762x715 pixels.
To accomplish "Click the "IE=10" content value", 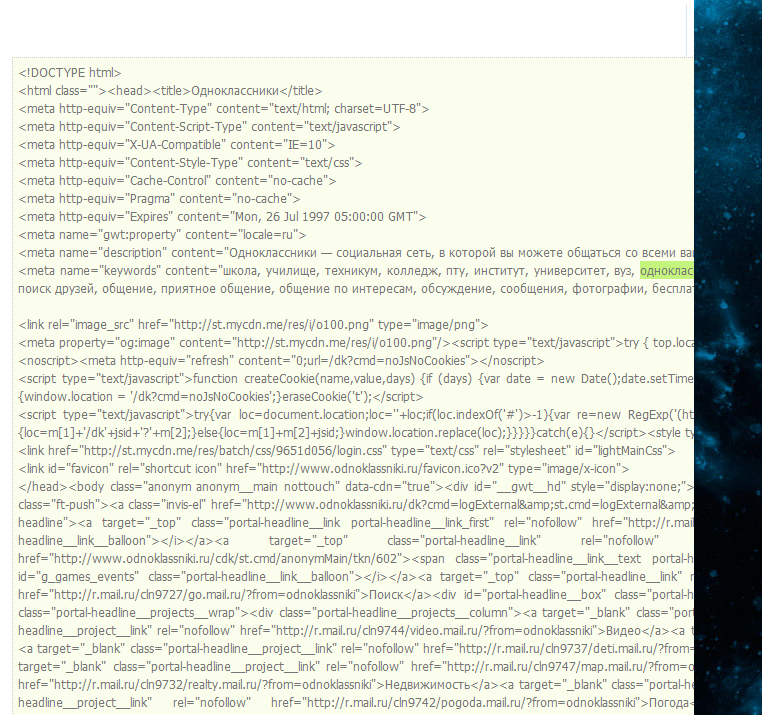I will 306,145.
